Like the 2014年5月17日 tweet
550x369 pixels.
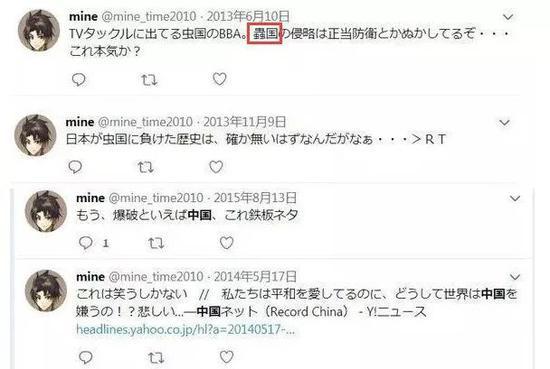227,357
